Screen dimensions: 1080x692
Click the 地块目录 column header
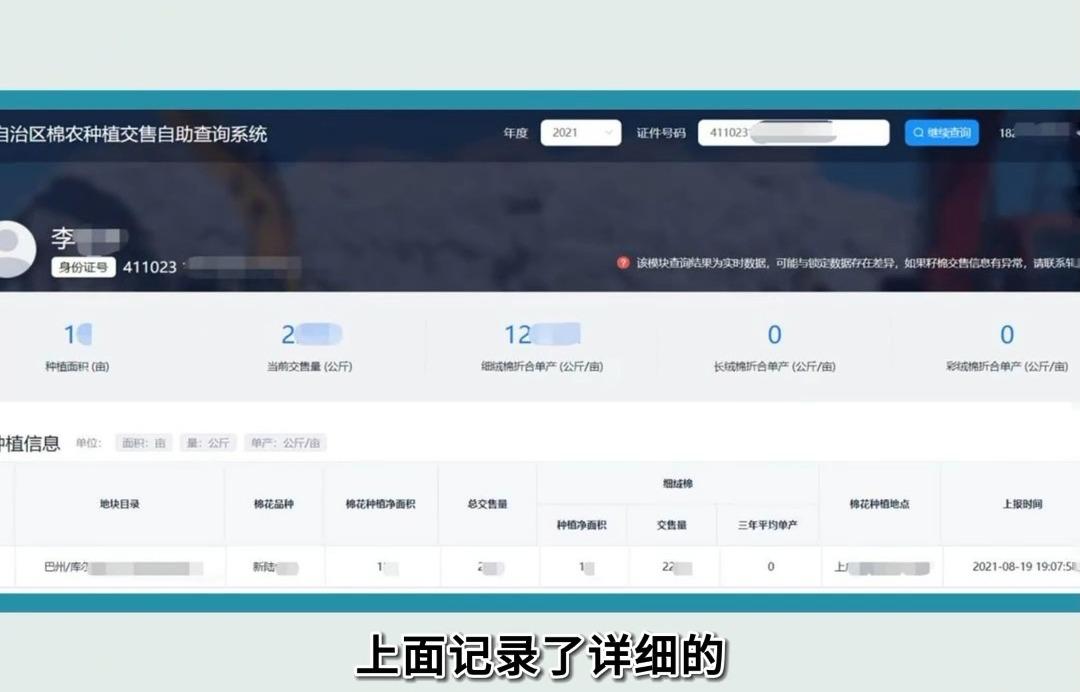(120, 504)
